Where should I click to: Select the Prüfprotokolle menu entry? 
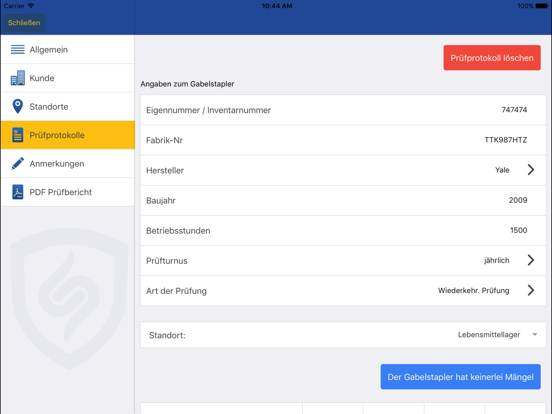point(68,135)
